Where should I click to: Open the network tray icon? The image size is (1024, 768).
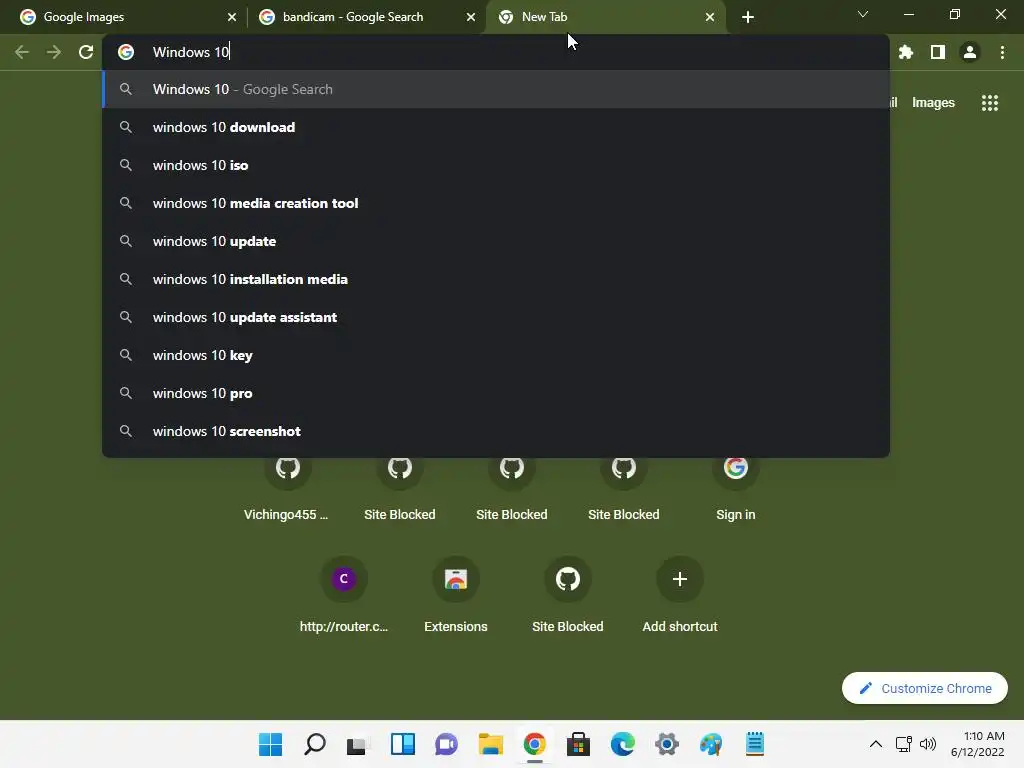click(x=904, y=744)
